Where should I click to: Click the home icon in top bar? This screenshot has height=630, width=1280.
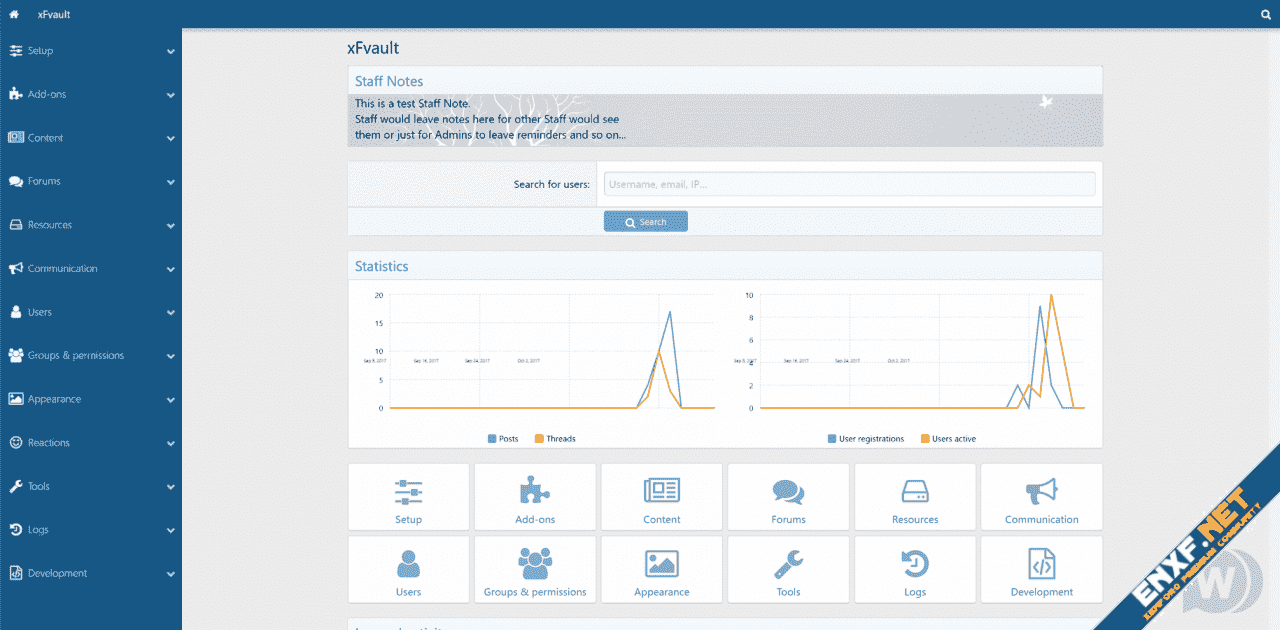(x=14, y=15)
